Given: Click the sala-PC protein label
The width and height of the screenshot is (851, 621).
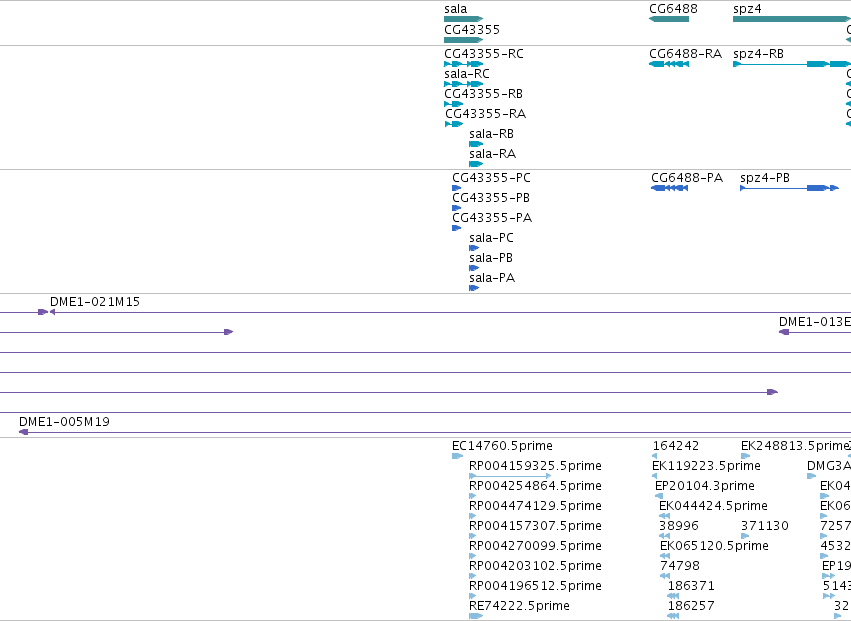Looking at the screenshot, I should (x=491, y=238).
